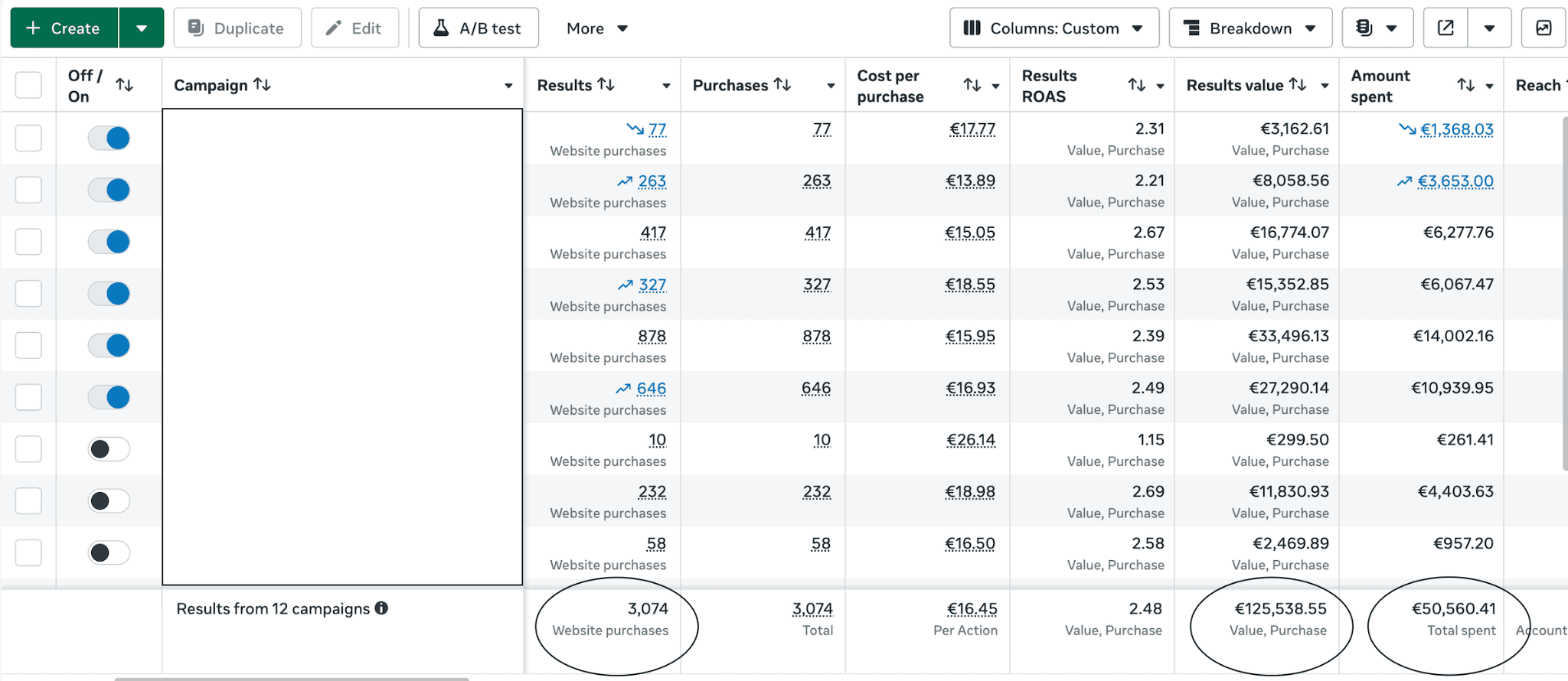Expand the export options dropdown arrow
The width and height of the screenshot is (1568, 681).
(1489, 28)
